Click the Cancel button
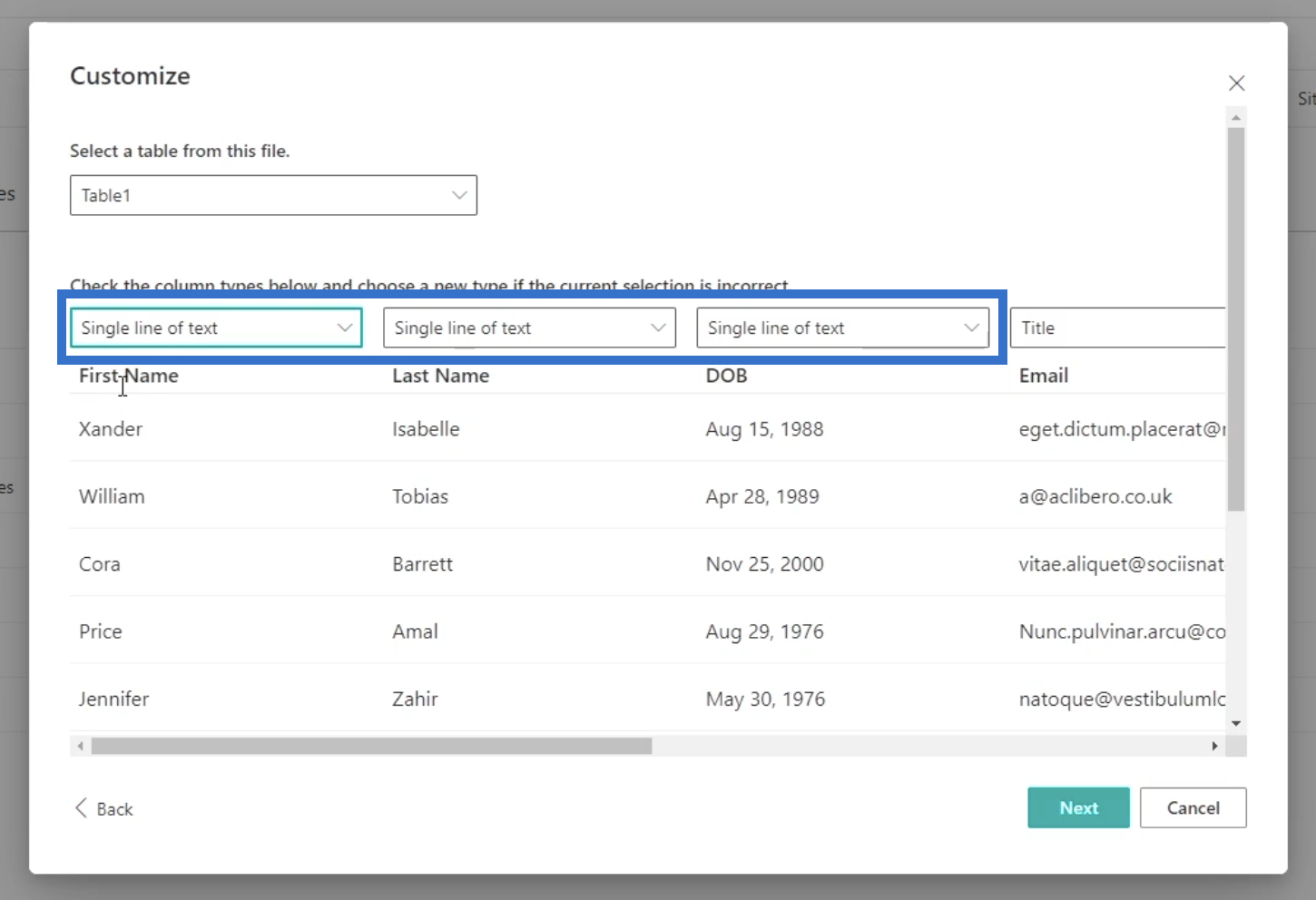The height and width of the screenshot is (900, 1316). click(1193, 807)
